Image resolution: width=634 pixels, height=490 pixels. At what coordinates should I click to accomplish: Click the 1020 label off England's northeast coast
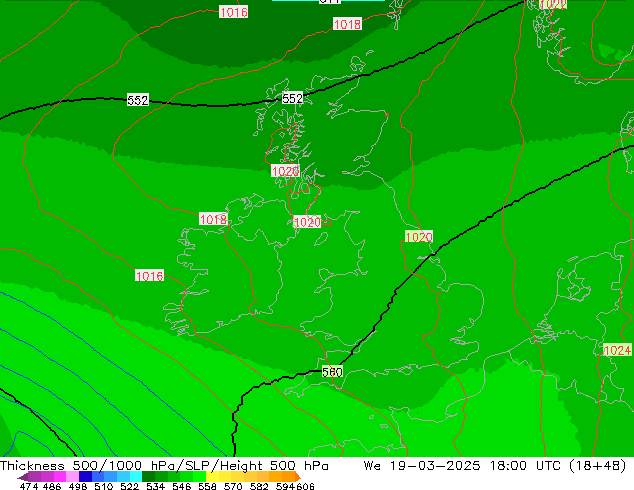click(419, 237)
